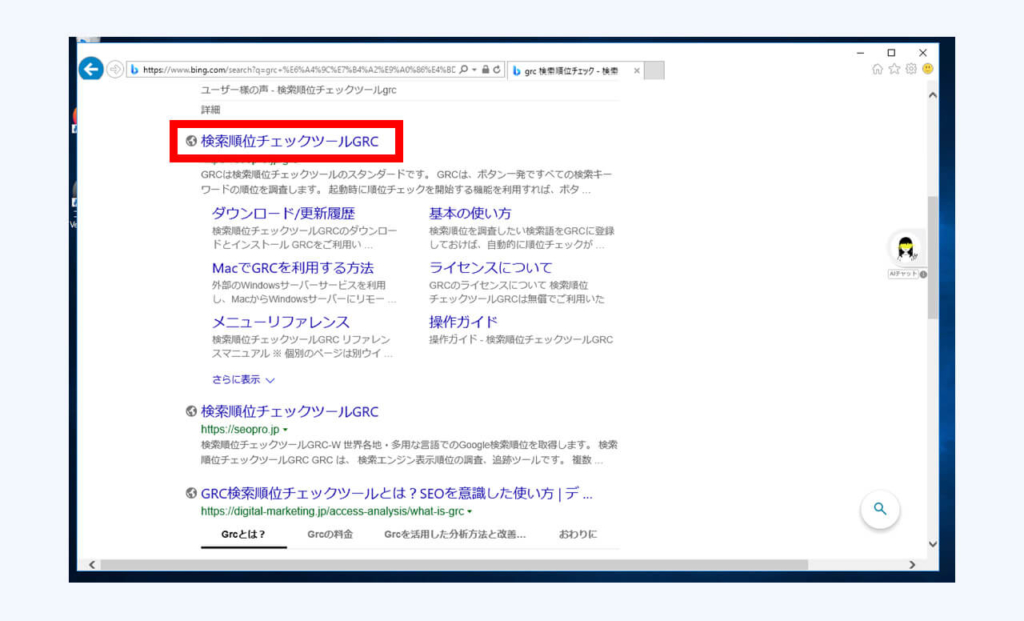Image resolution: width=1024 pixels, height=621 pixels.
Task: Open the address bar autocomplete dropdown arrow
Action: [474, 70]
